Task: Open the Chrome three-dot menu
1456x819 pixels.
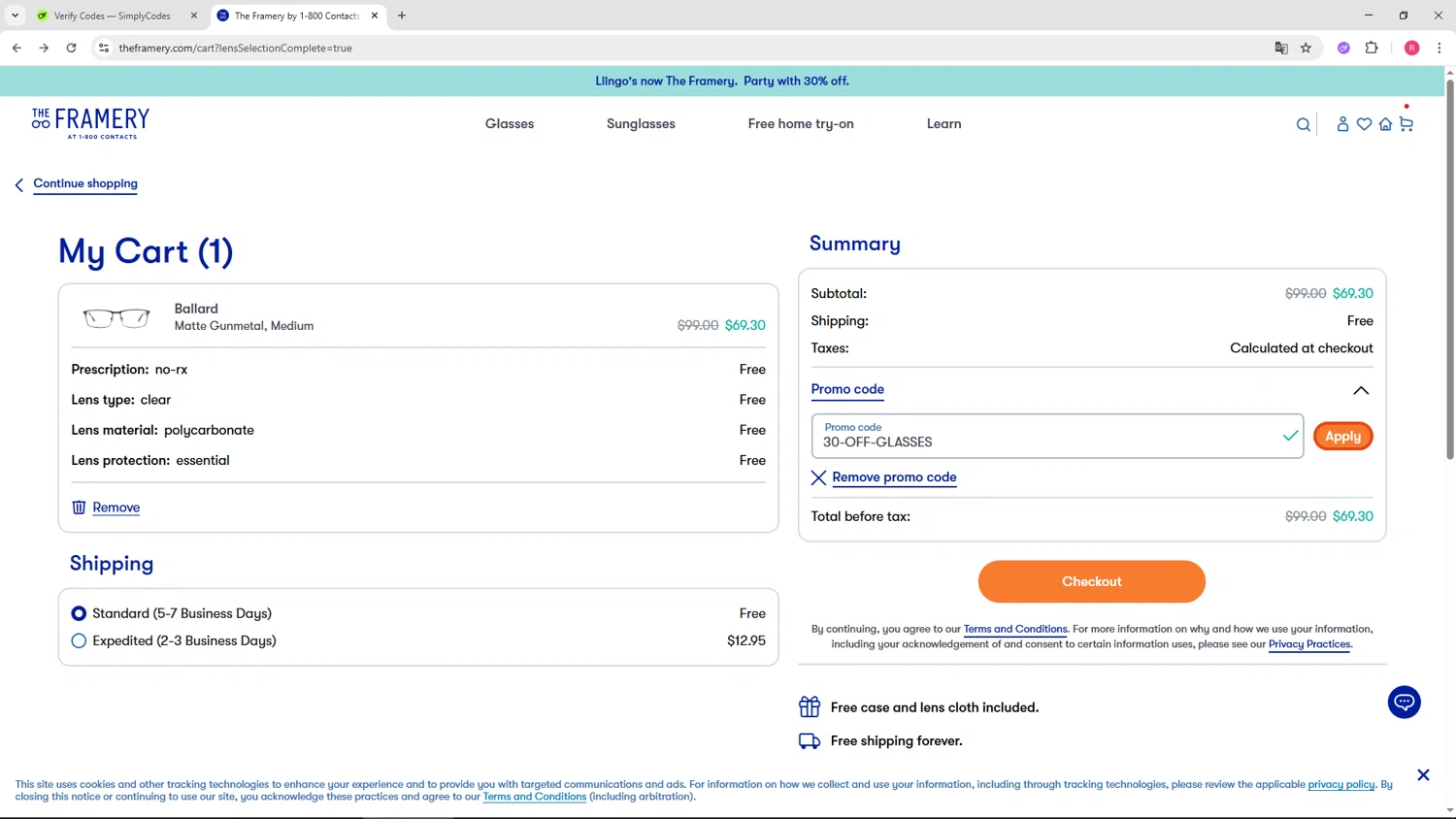Action: 1439,48
